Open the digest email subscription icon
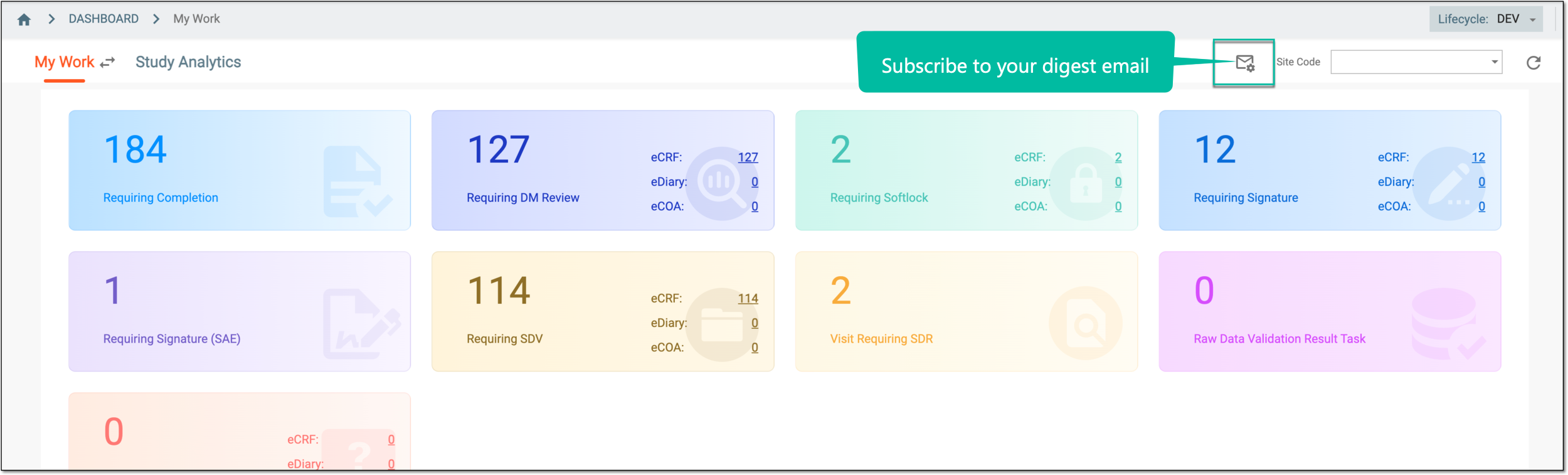The image size is (1568, 475). click(1245, 63)
